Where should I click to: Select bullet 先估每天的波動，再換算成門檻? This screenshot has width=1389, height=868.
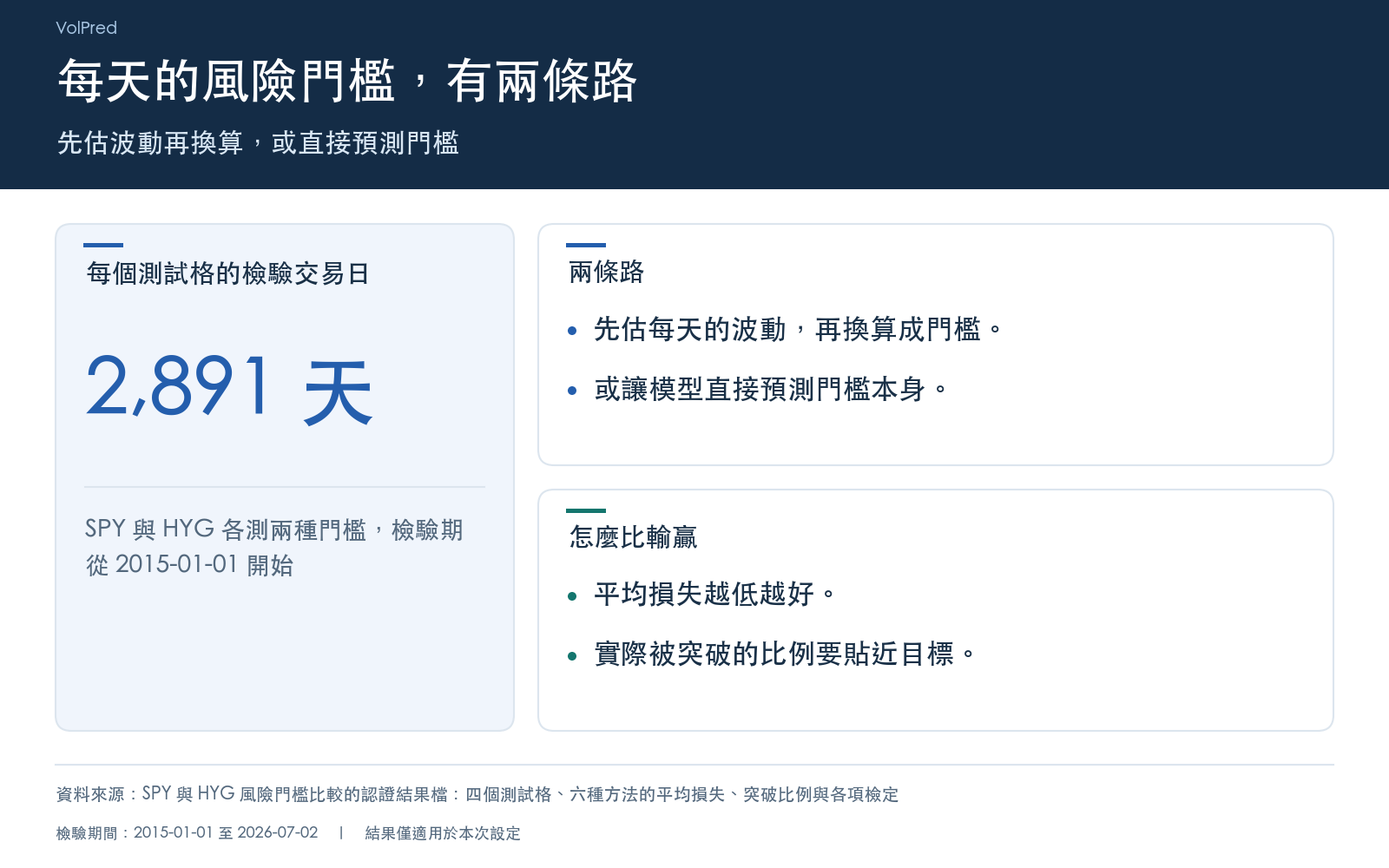pos(798,330)
